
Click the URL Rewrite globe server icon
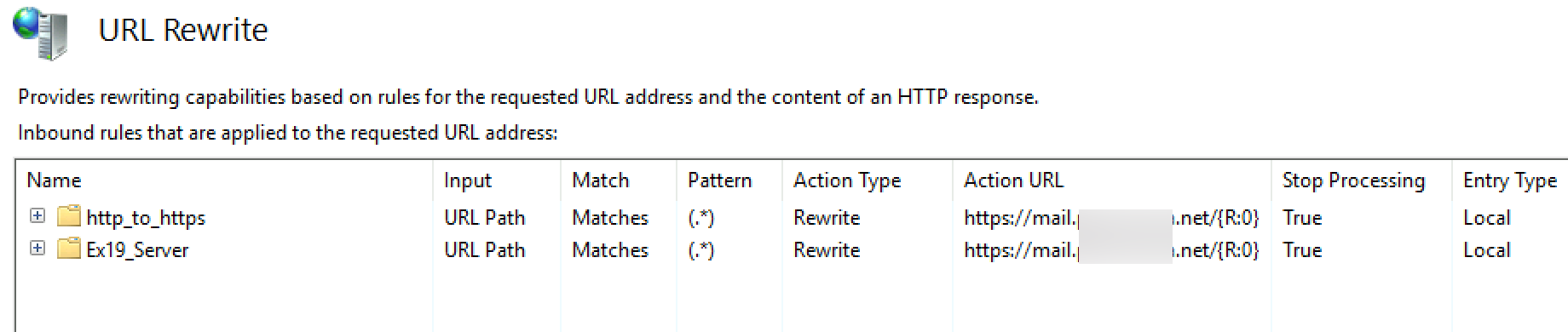click(x=40, y=32)
